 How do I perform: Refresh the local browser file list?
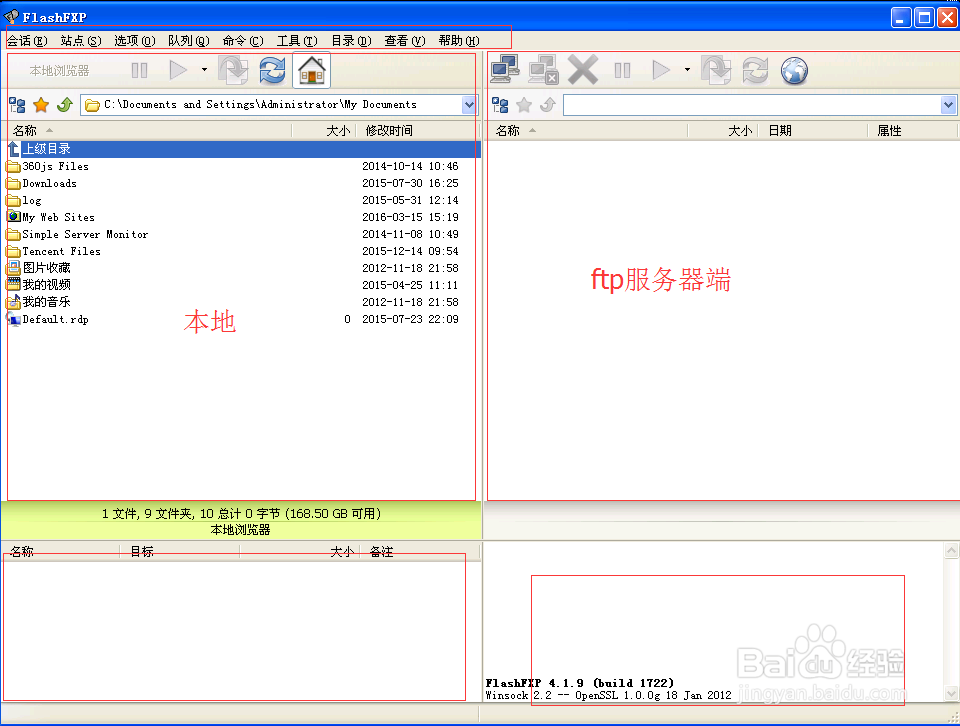272,70
